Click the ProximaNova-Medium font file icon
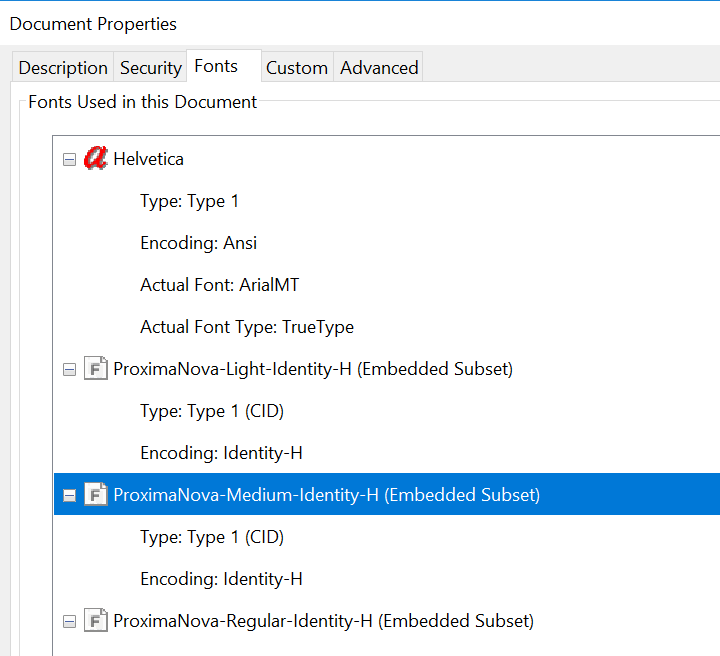The height and width of the screenshot is (656, 720). click(x=96, y=494)
